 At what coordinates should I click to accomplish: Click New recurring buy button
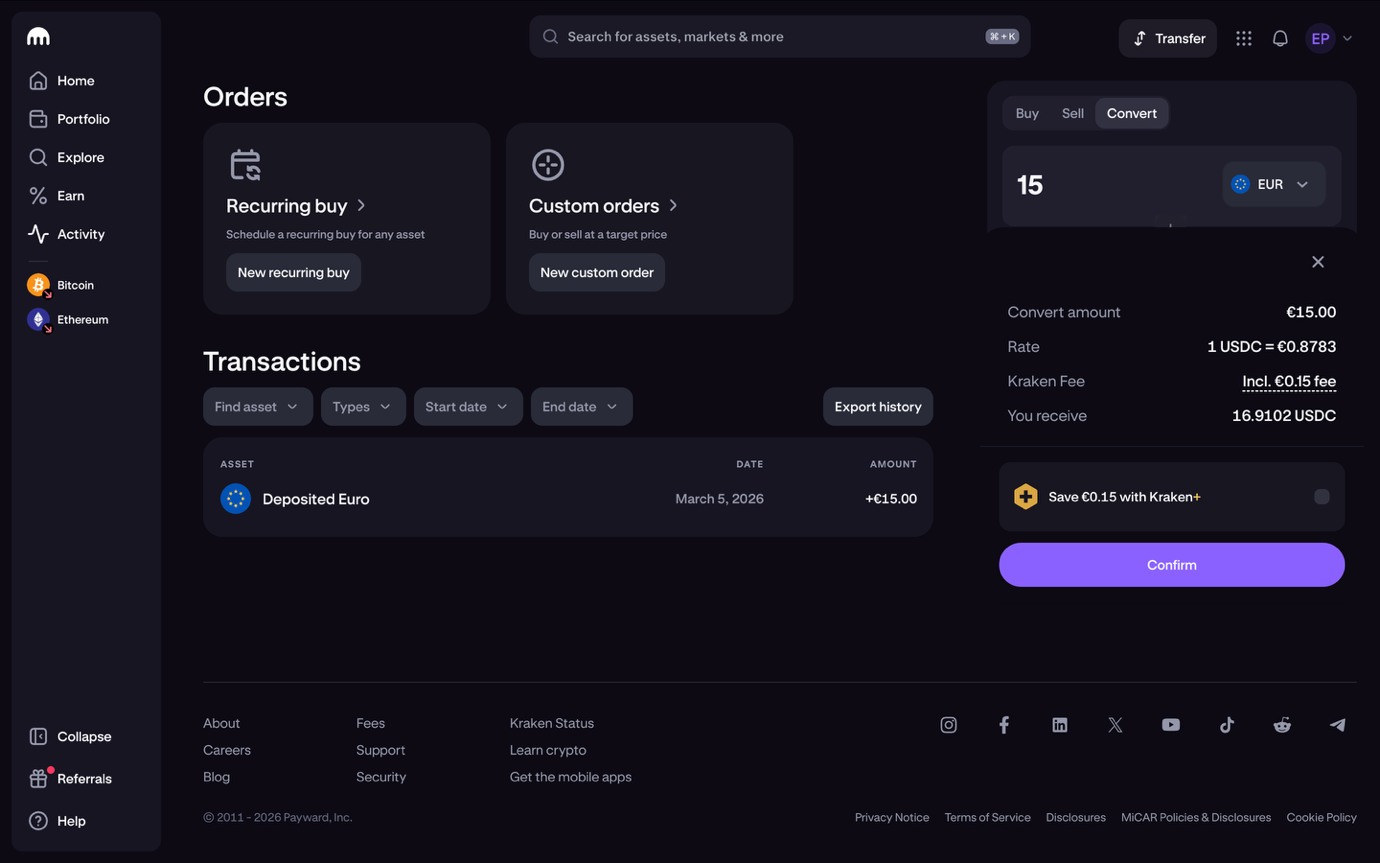(294, 272)
